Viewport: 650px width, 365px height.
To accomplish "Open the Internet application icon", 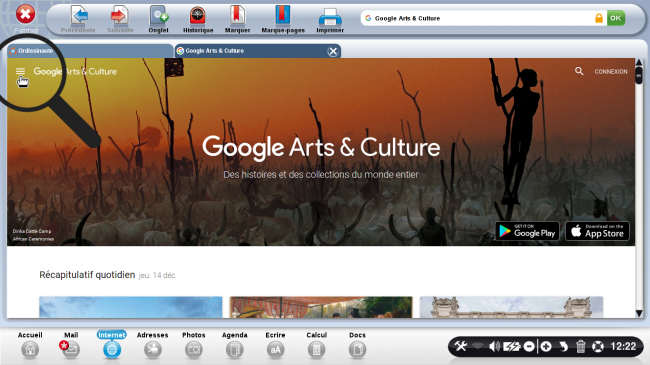I will click(112, 345).
